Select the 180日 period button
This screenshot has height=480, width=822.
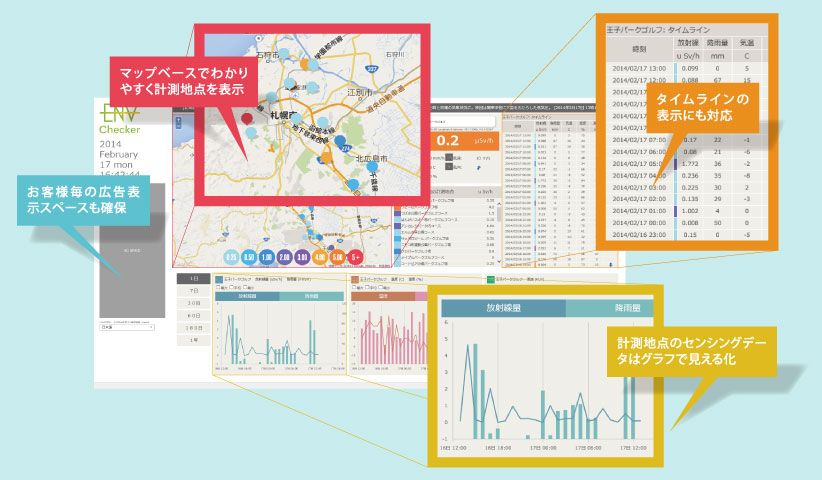coord(193,328)
